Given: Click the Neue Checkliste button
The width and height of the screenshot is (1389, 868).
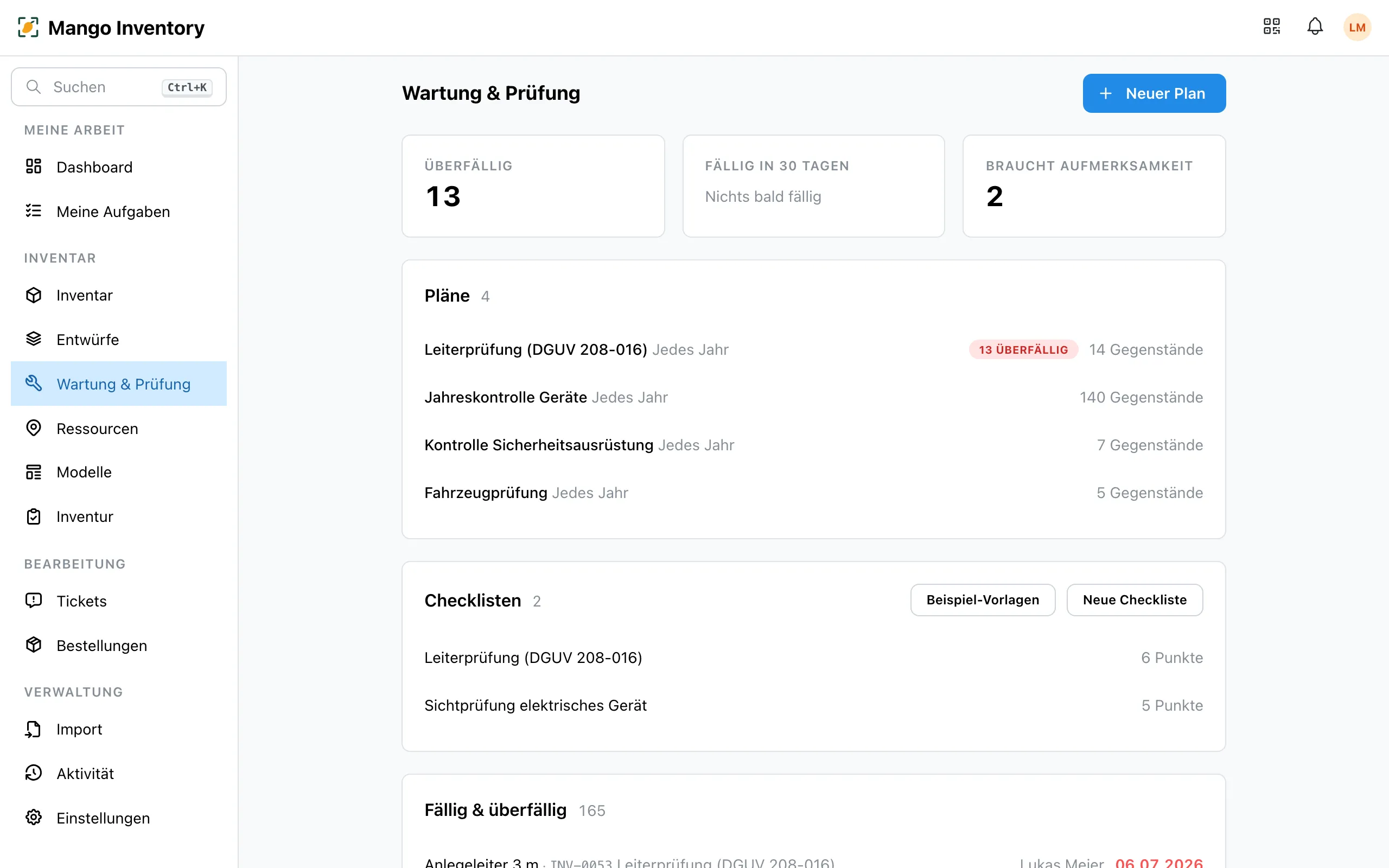Looking at the screenshot, I should click(x=1135, y=600).
